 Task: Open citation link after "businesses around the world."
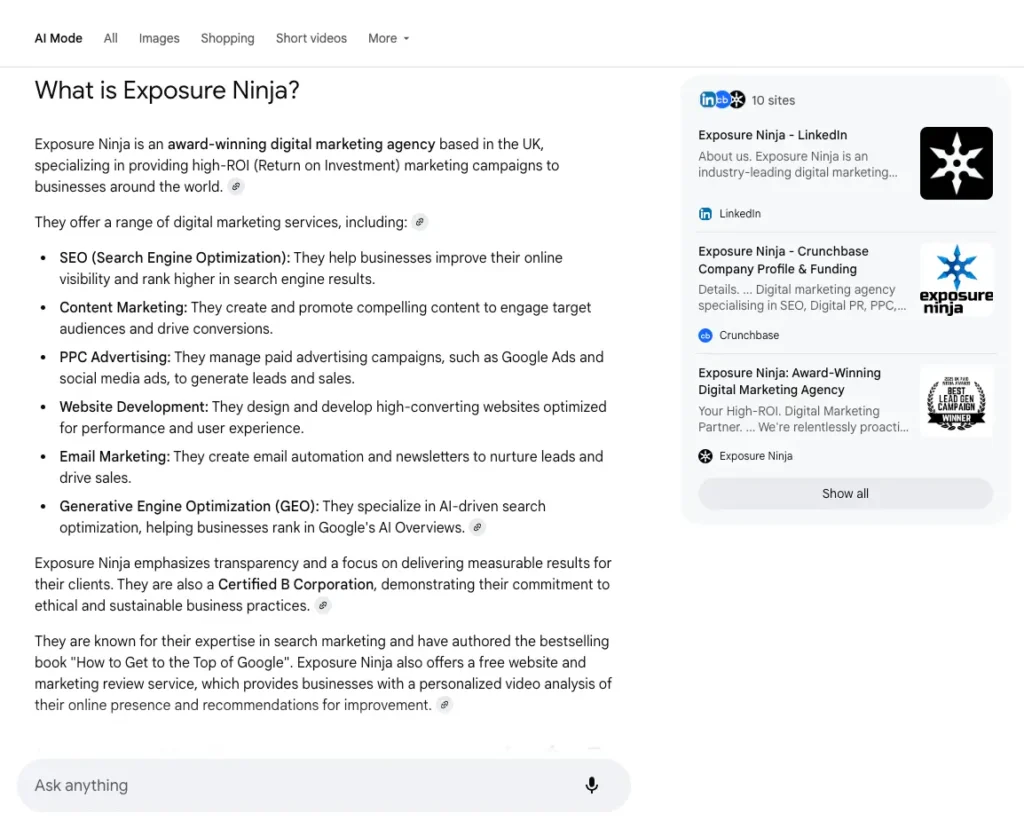coord(236,187)
